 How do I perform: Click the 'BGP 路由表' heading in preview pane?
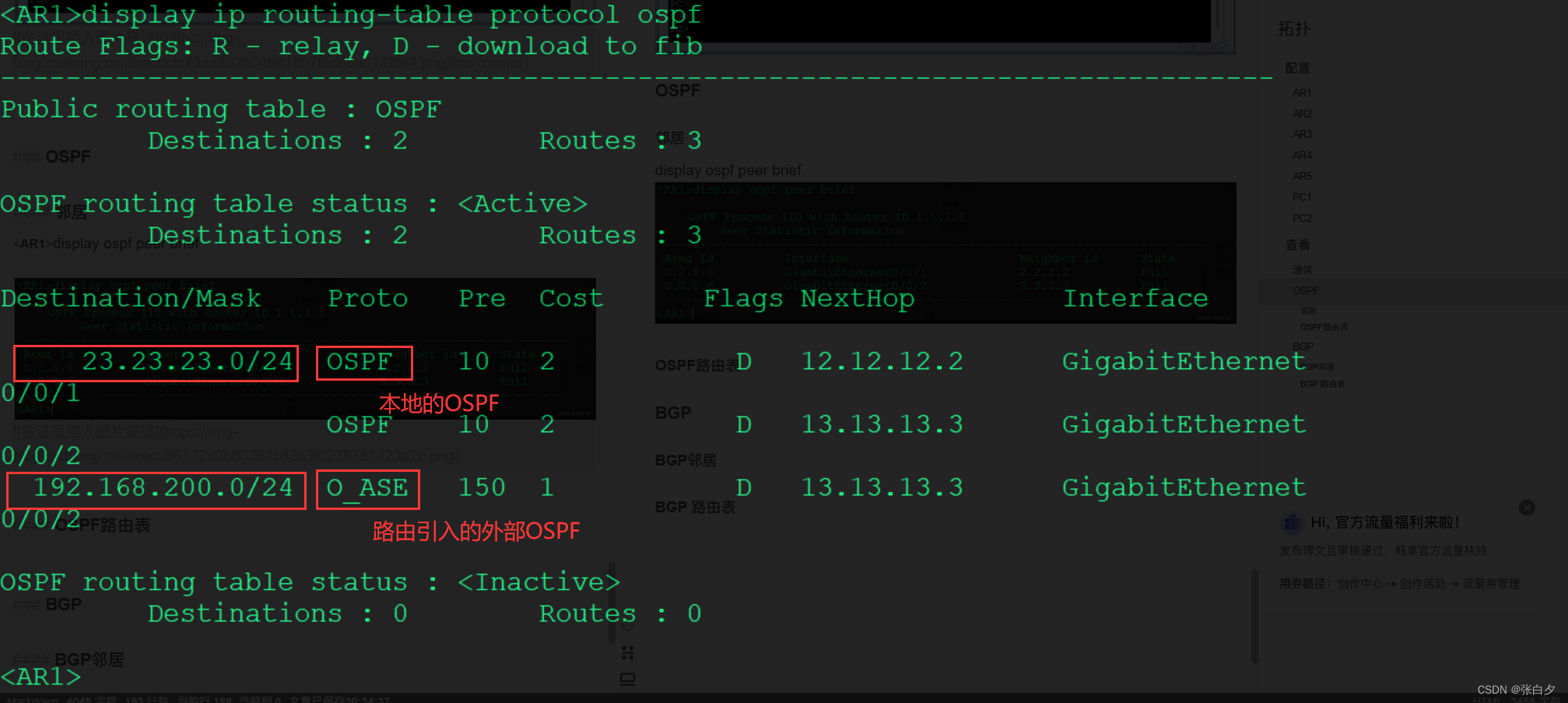pyautogui.click(x=695, y=507)
